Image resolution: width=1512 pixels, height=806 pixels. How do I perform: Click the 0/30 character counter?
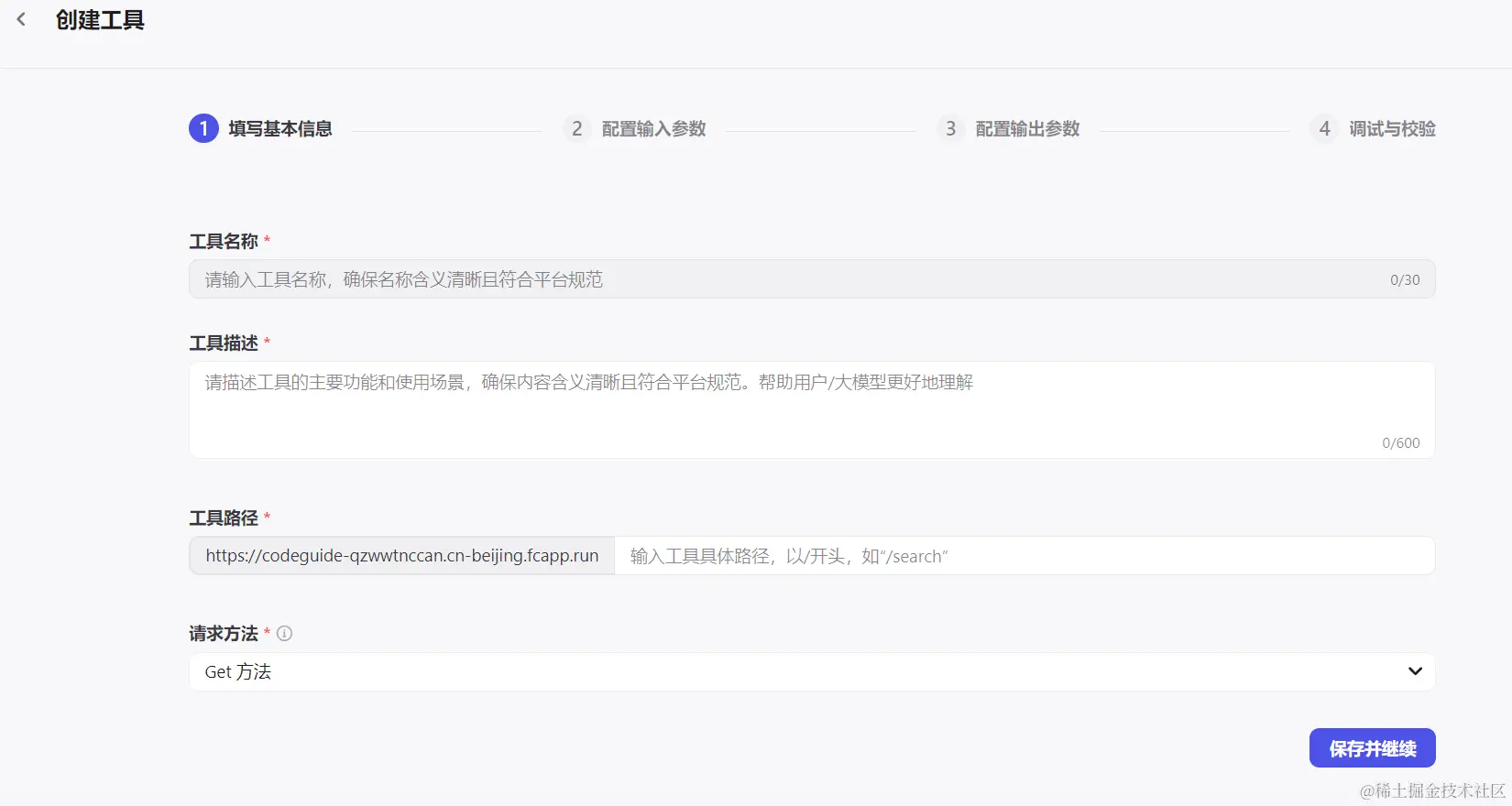coord(1405,280)
